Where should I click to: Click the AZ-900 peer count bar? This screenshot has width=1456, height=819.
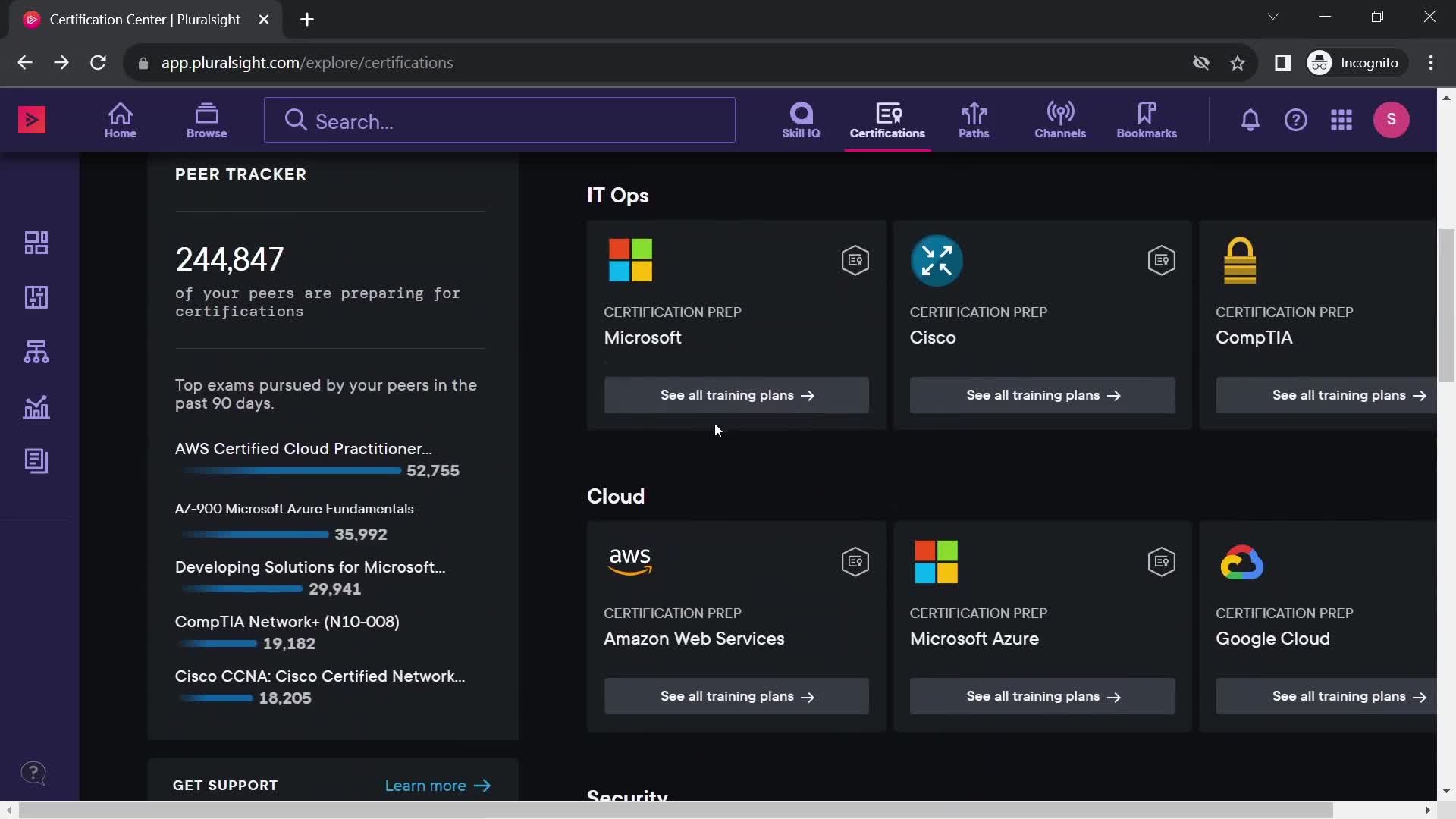tap(256, 535)
